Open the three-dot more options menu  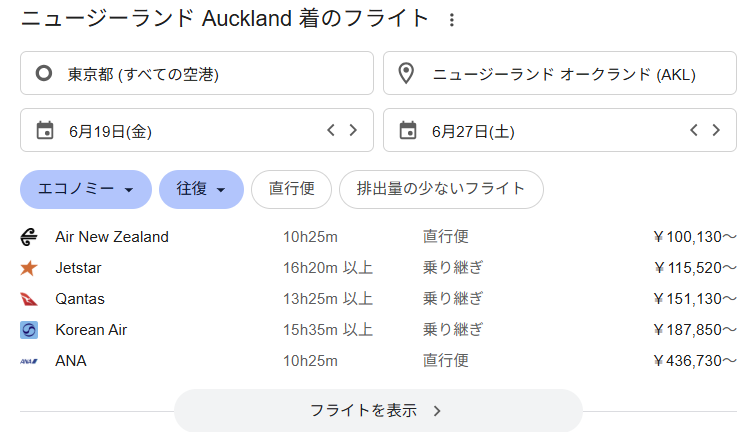click(452, 20)
